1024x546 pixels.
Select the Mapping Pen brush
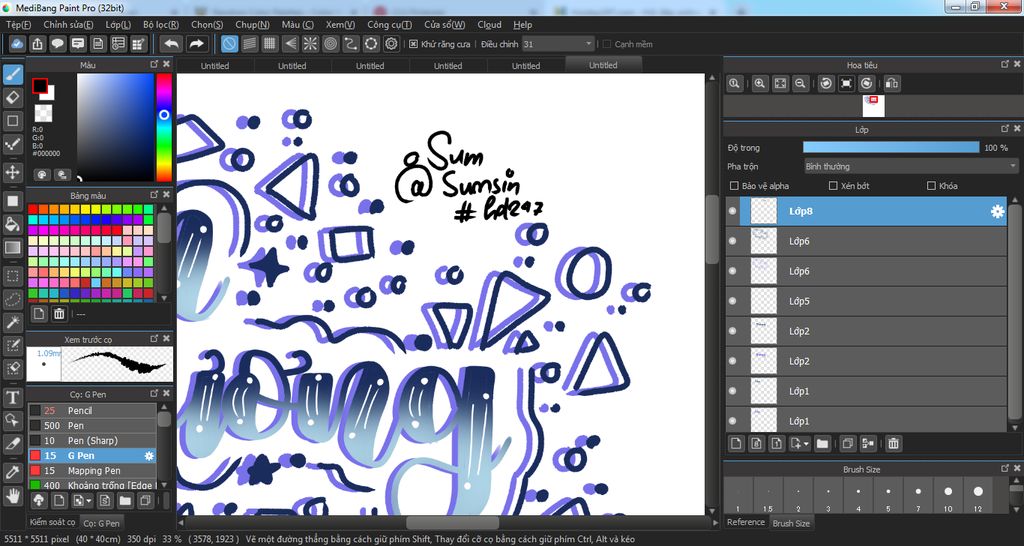(x=91, y=470)
